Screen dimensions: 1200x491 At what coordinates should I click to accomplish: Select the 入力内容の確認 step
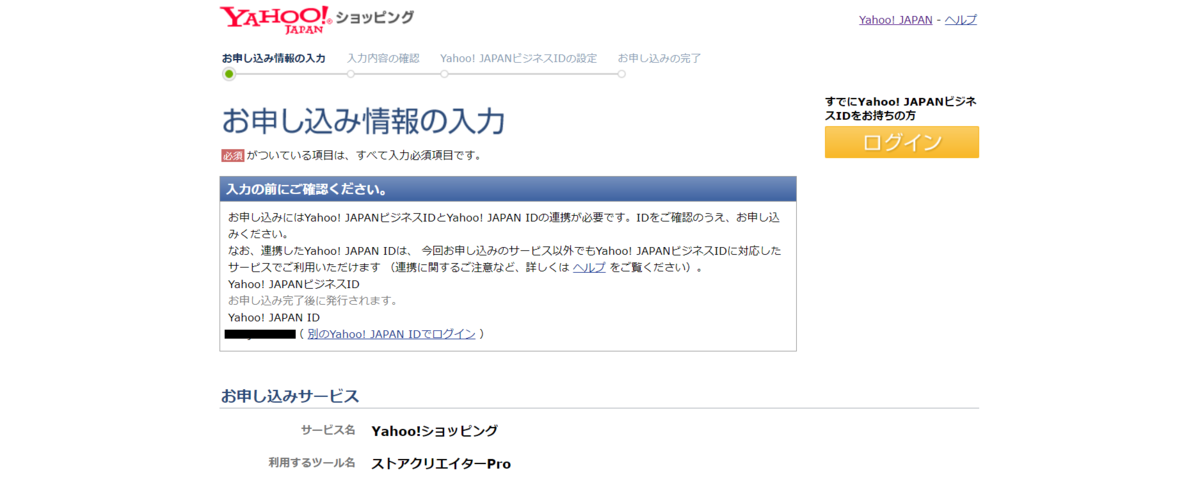coord(383,58)
